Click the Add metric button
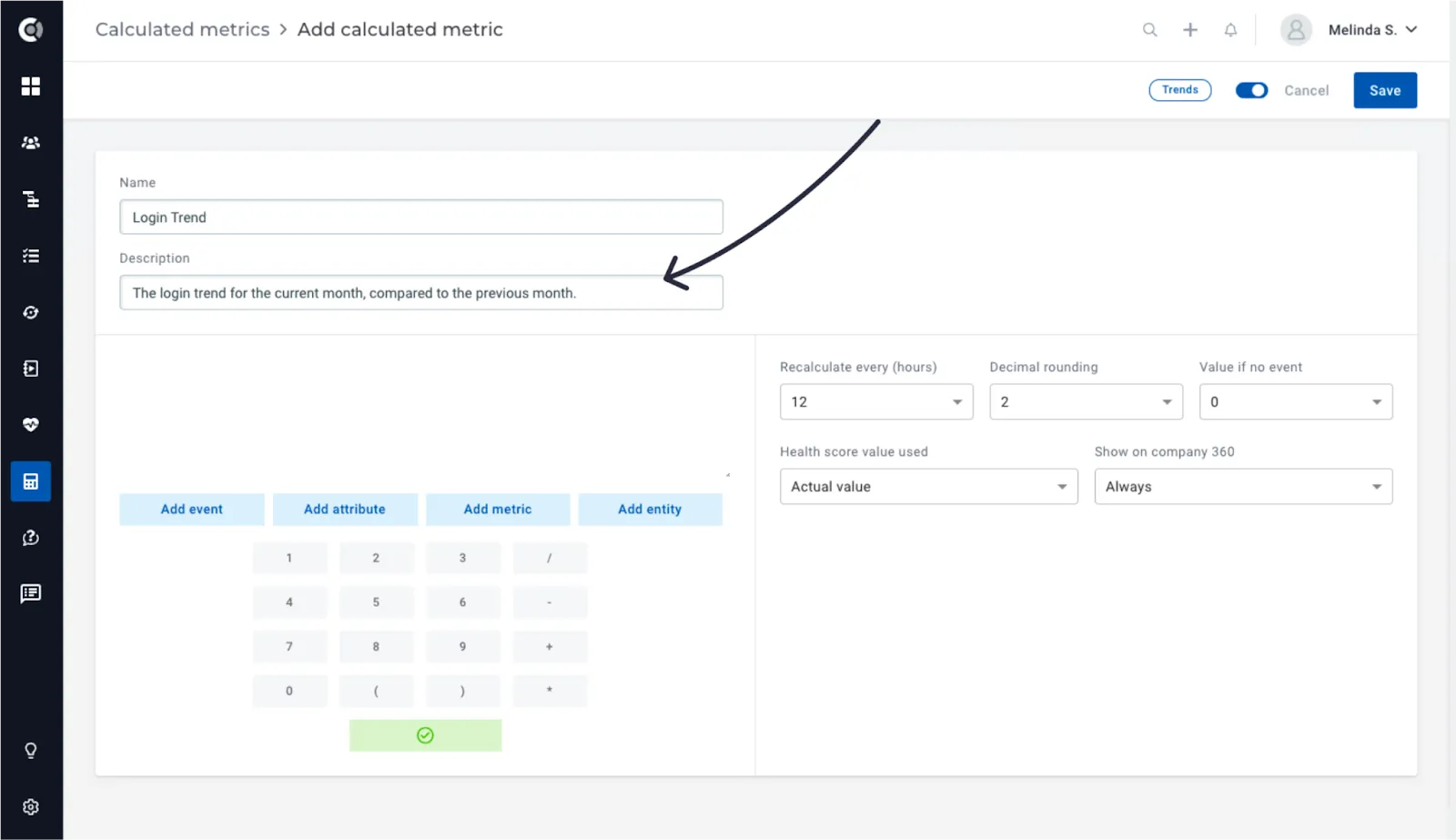Screen dimensions: 1456x840 tap(498, 510)
